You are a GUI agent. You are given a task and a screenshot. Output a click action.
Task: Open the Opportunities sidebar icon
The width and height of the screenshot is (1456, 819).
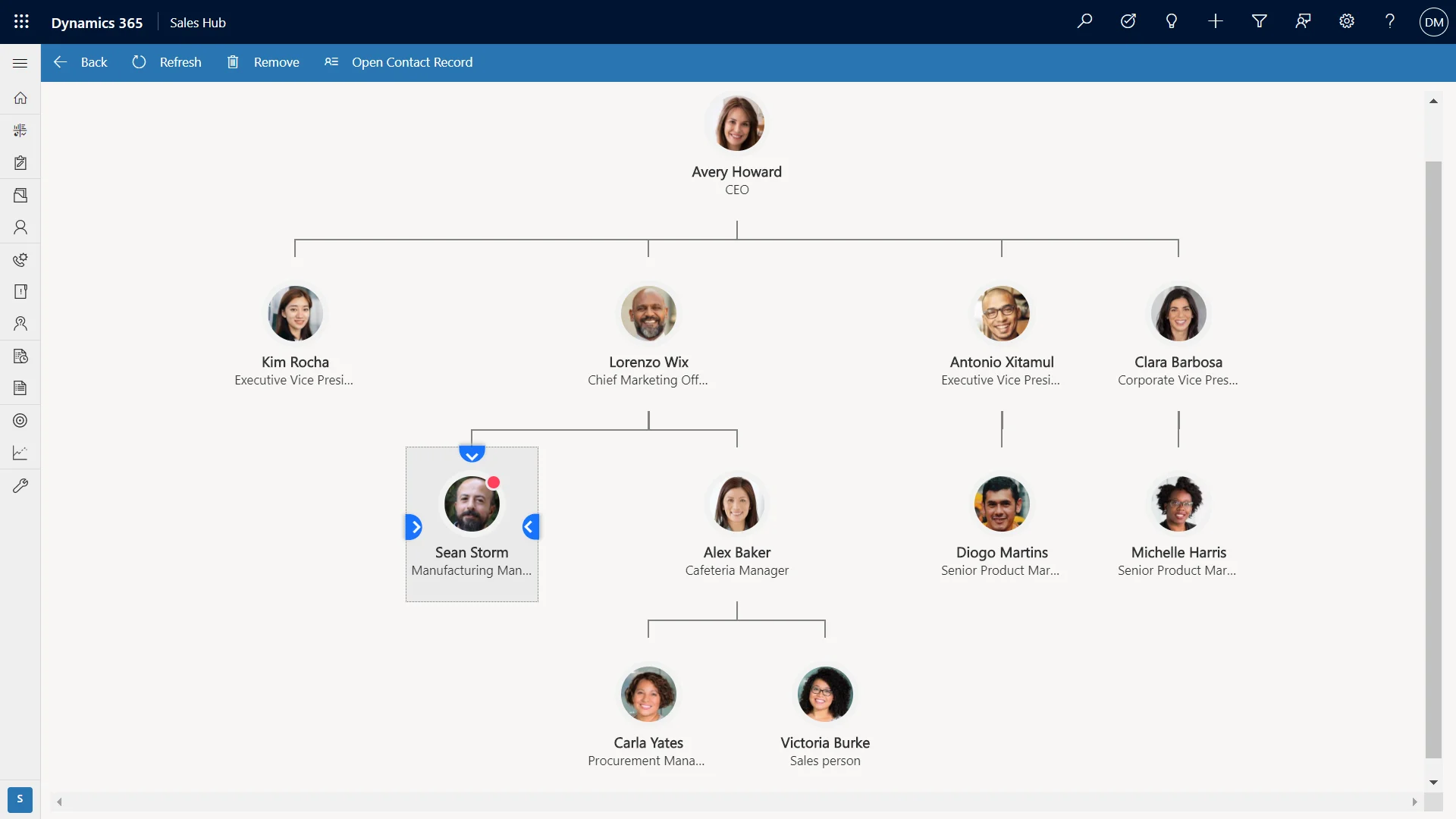click(20, 291)
